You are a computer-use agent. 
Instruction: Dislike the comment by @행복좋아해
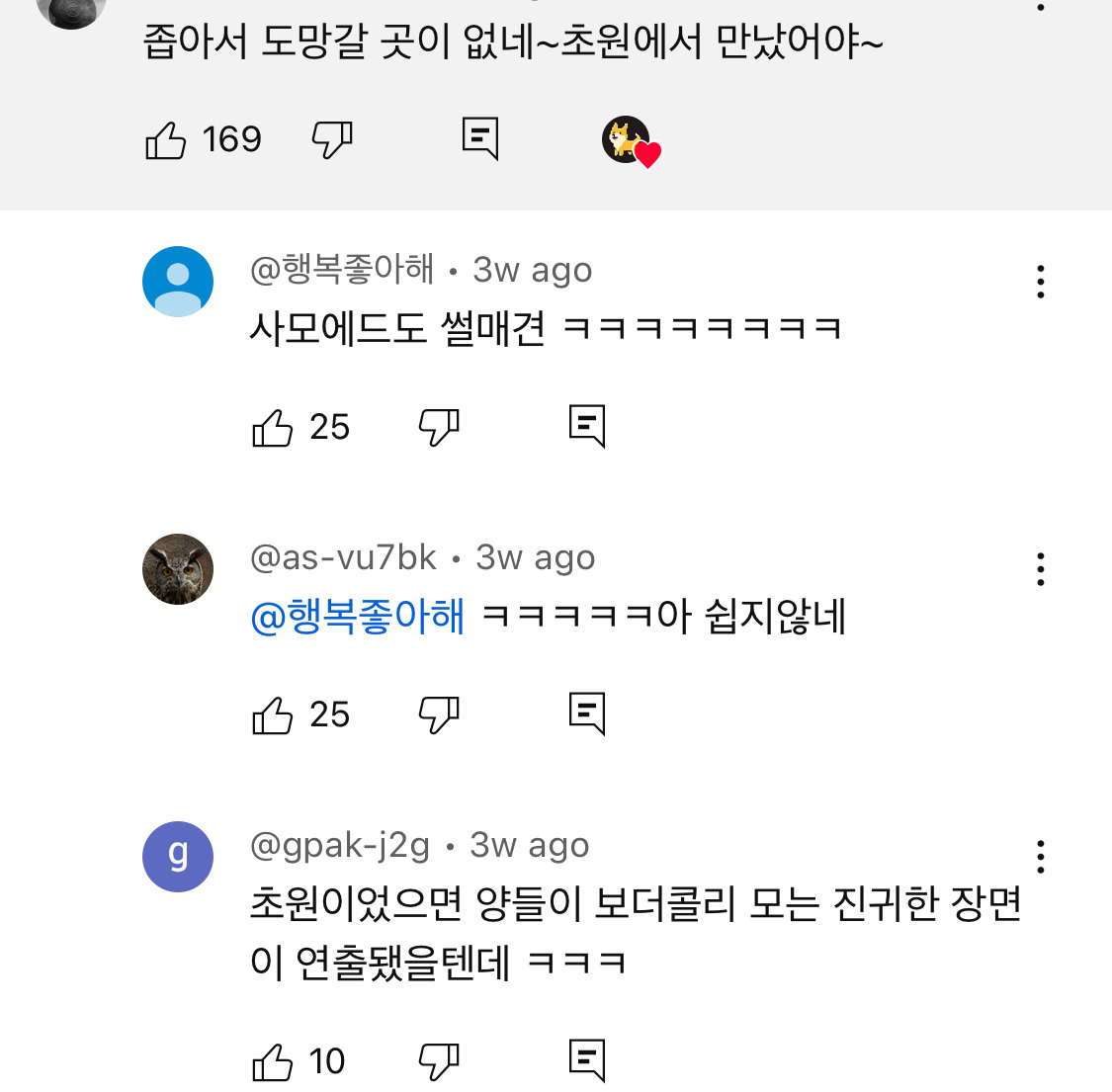(440, 425)
